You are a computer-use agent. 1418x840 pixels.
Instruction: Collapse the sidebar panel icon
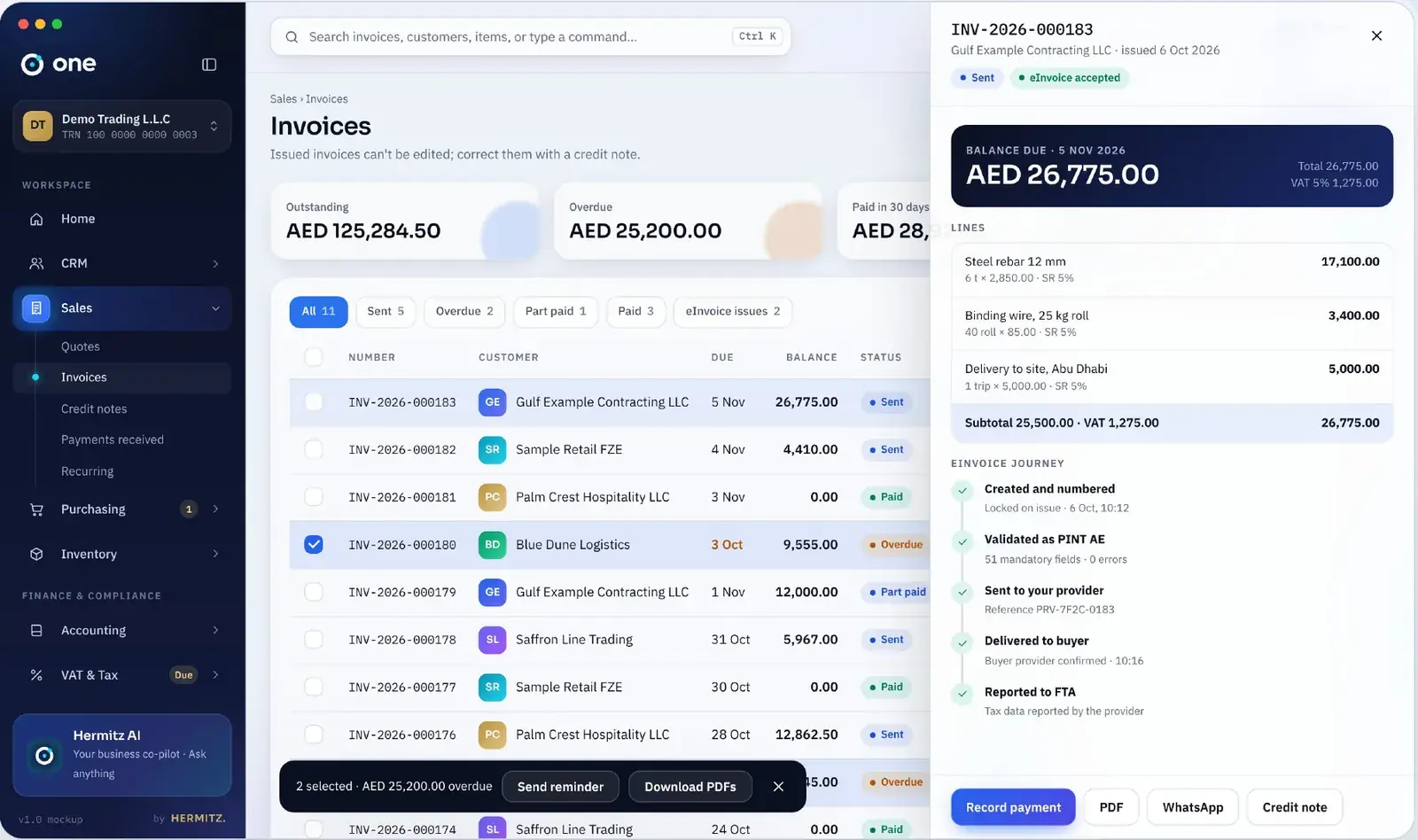[209, 64]
